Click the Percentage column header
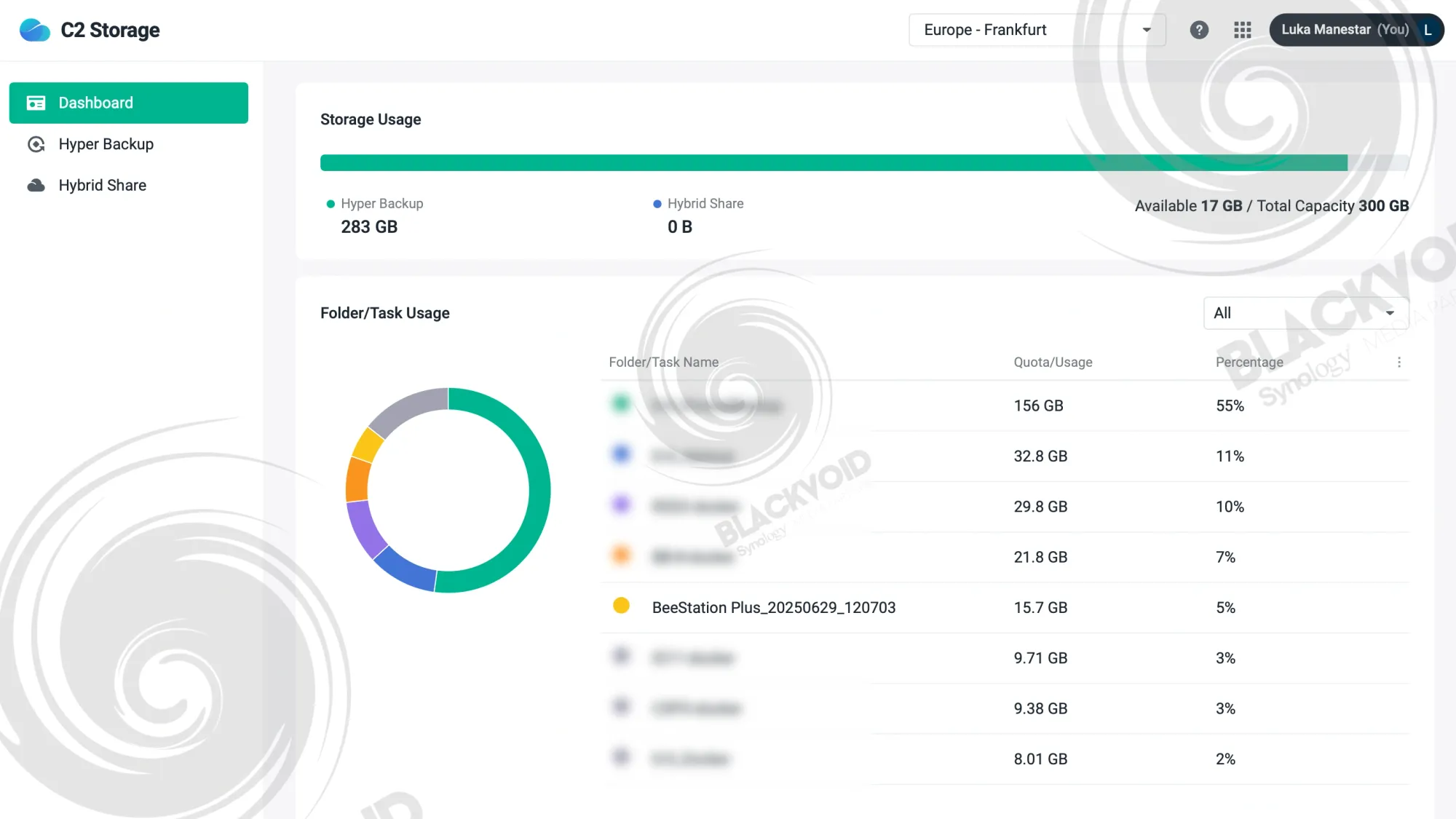Viewport: 1456px width, 819px height. coord(1249,363)
